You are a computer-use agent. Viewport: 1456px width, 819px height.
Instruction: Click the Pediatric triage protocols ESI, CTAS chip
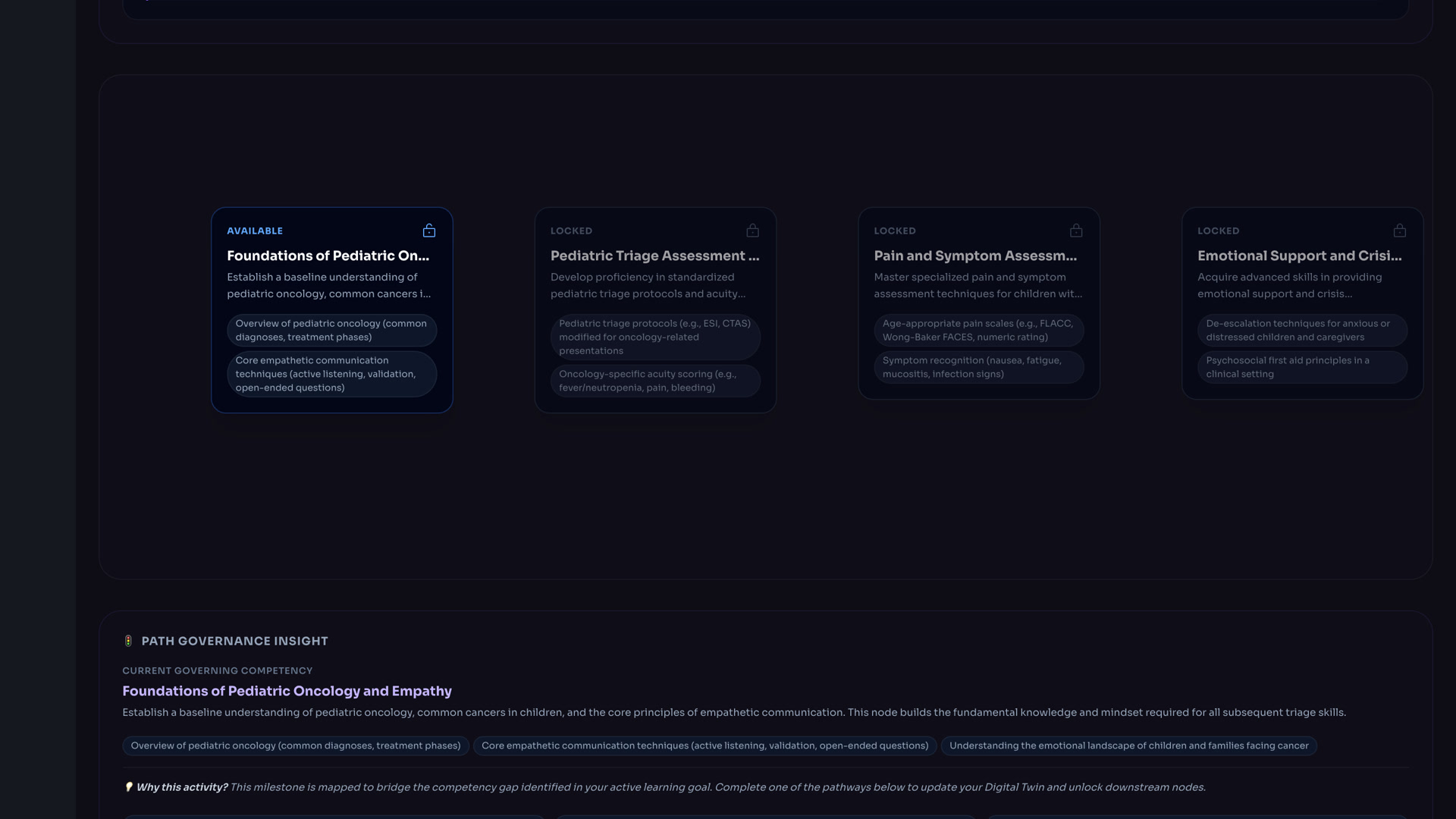point(655,337)
